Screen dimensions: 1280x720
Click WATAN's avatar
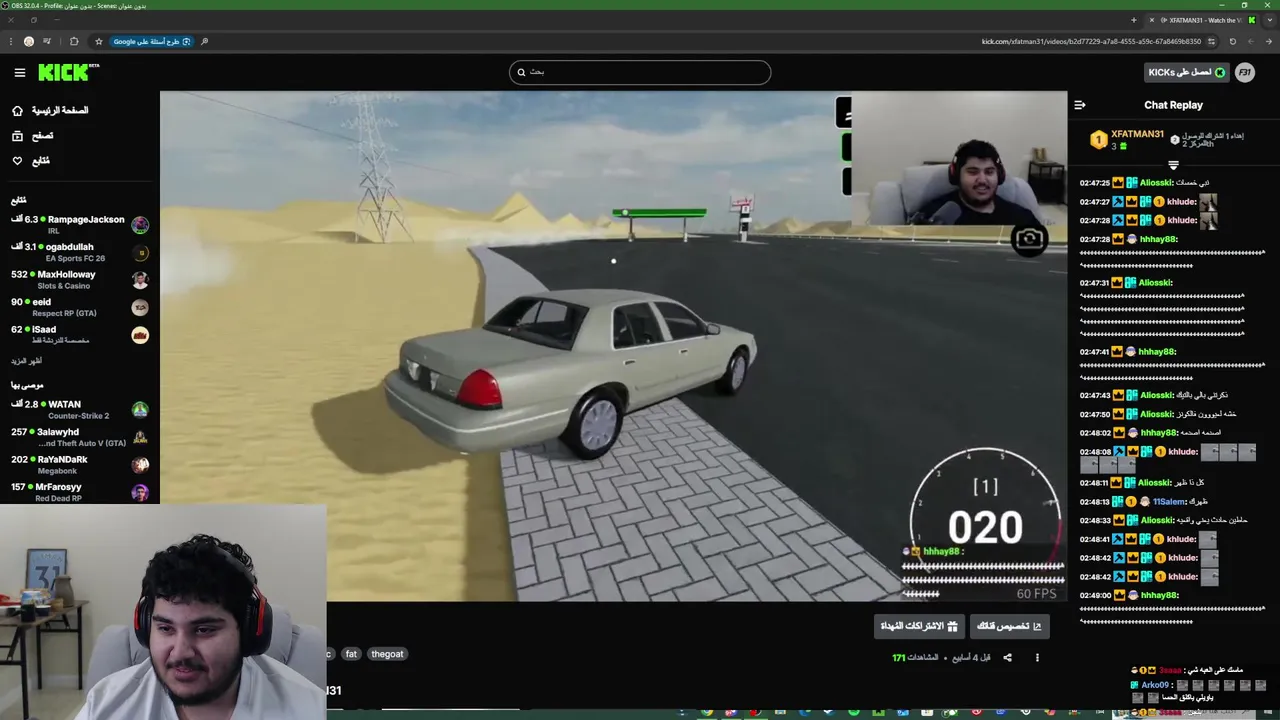pos(140,410)
